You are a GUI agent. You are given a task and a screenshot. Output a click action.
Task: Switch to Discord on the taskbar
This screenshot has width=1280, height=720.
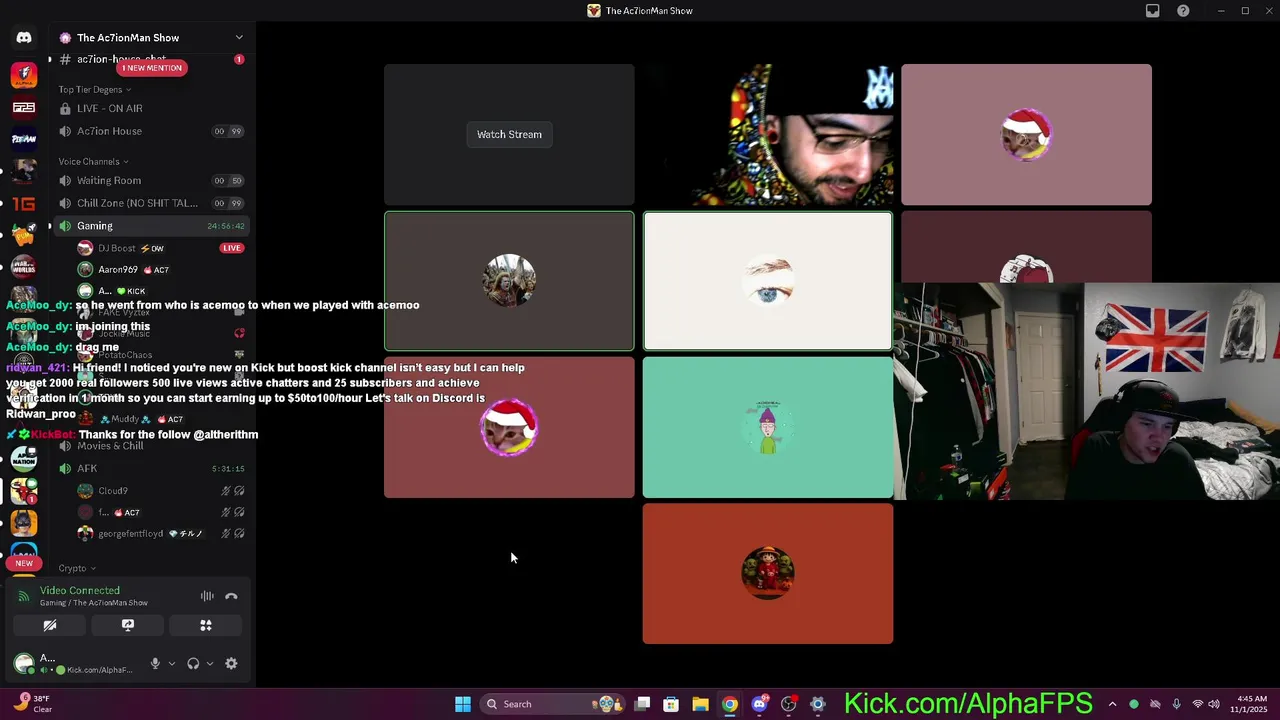(759, 704)
